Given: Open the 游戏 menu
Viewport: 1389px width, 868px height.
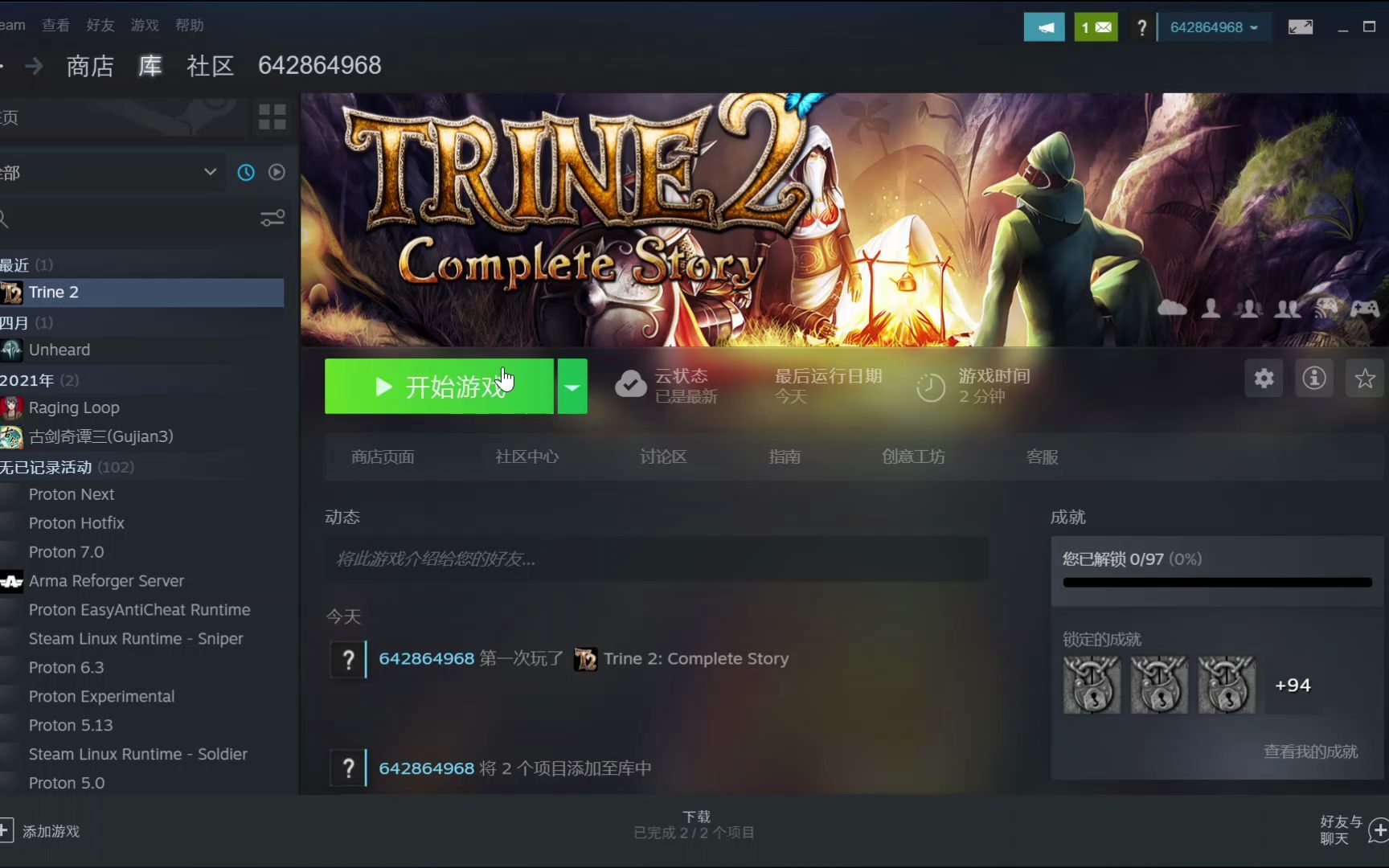Looking at the screenshot, I should click(x=145, y=26).
